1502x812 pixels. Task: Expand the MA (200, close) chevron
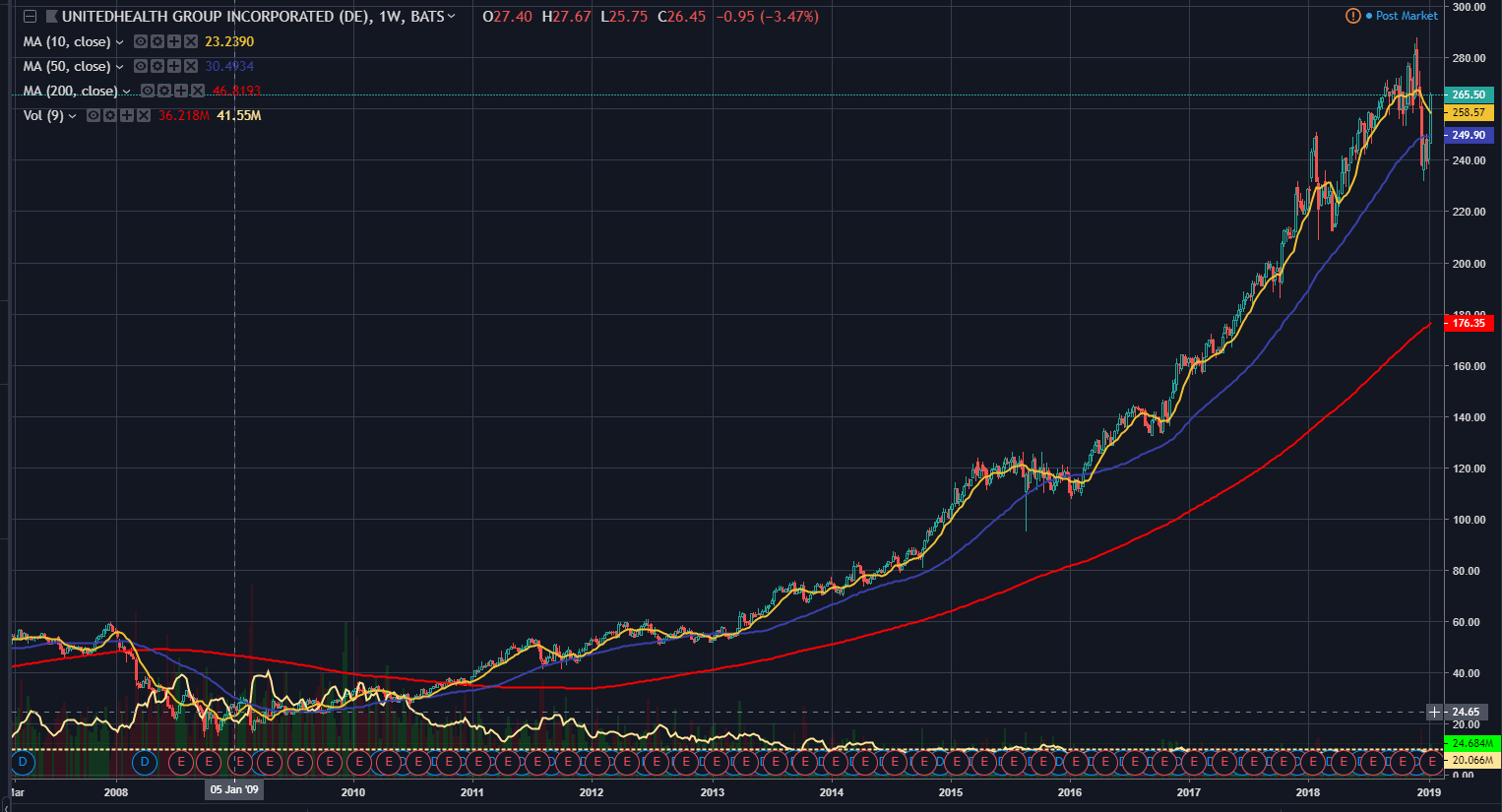pos(126,92)
